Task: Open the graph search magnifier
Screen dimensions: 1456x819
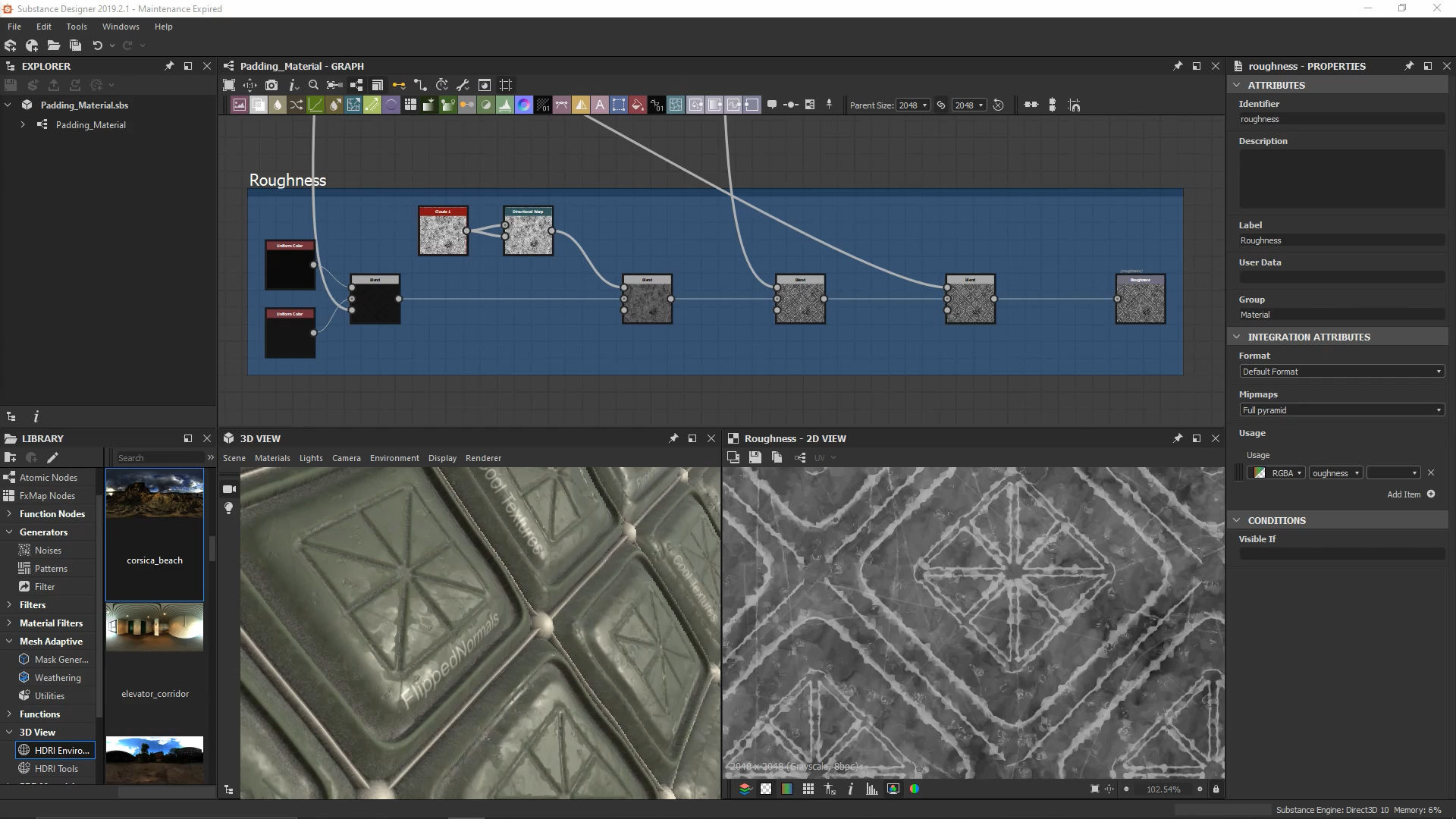Action: point(313,85)
